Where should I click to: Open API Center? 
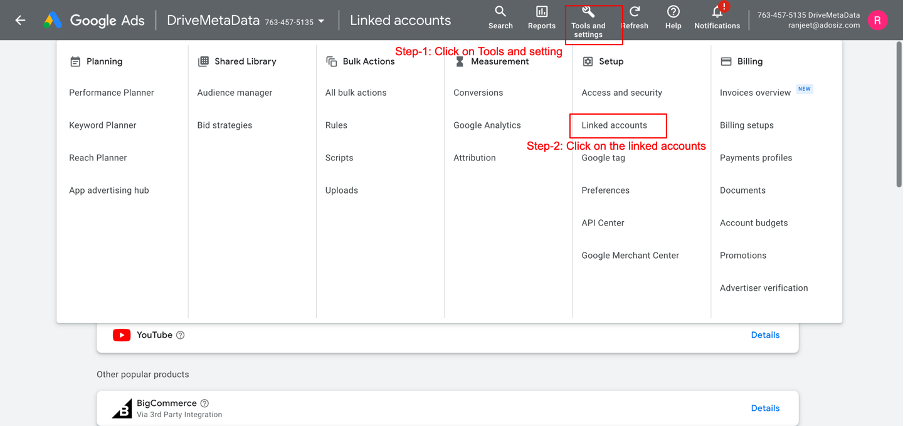pyautogui.click(x=602, y=223)
